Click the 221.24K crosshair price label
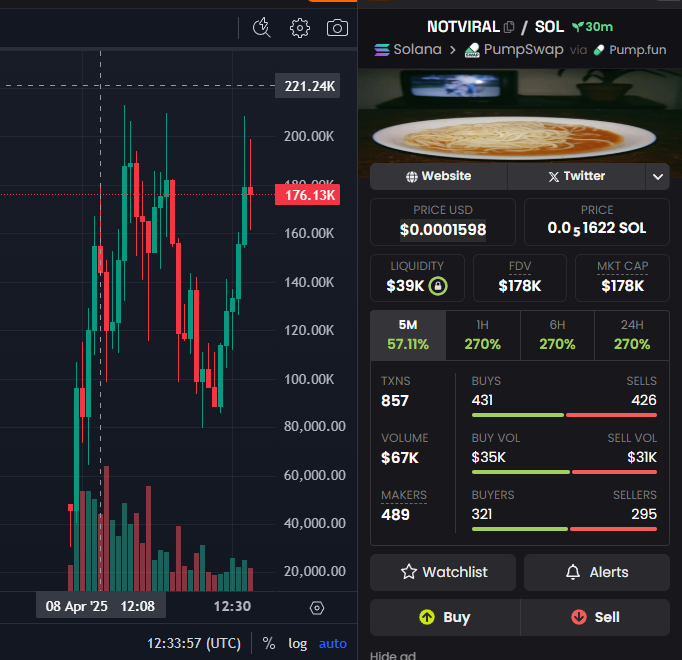Viewport: 682px width, 660px height. pos(308,86)
